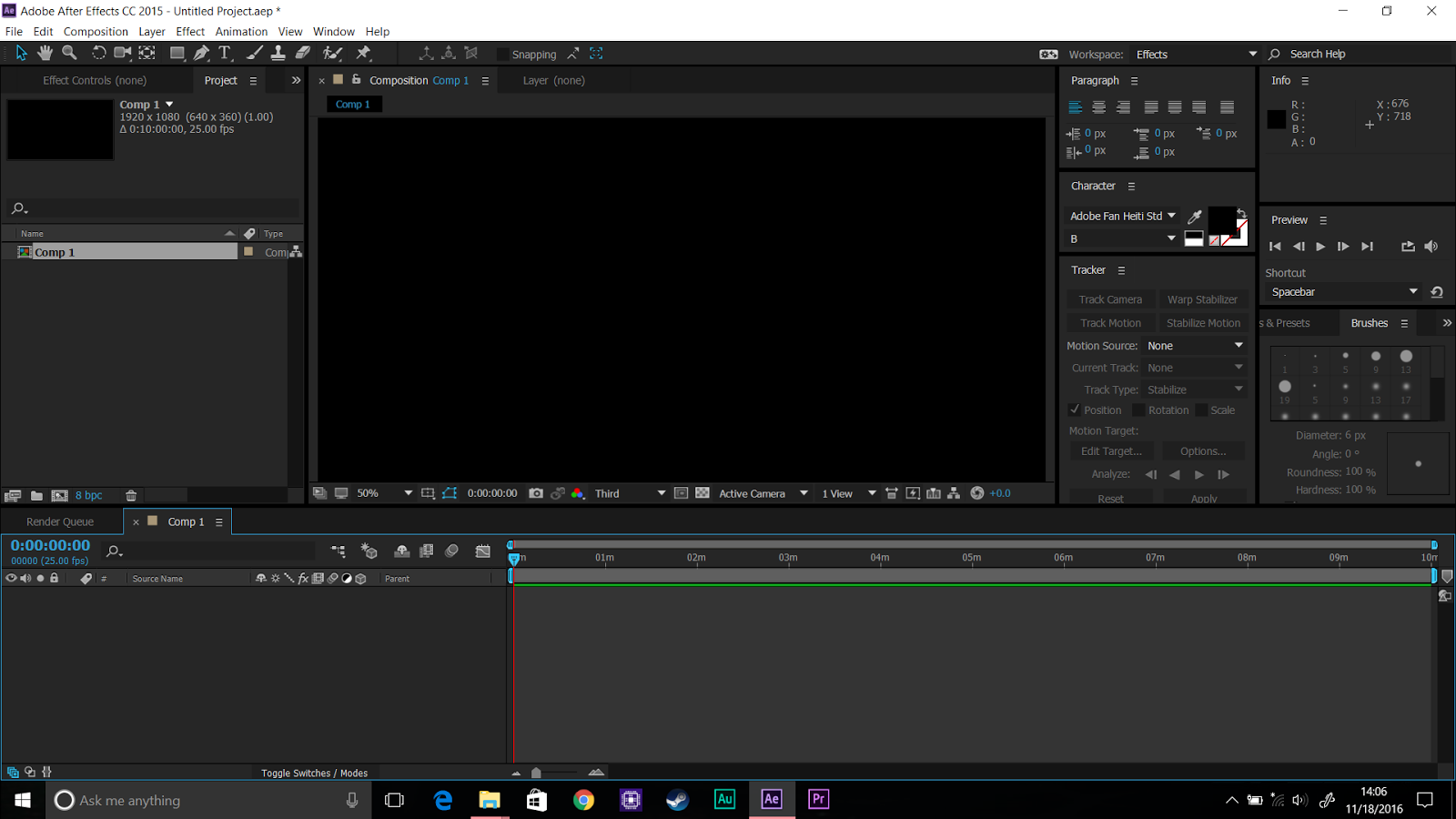Screen dimensions: 1456x819
Task: Click the 8 bpc color depth button
Action: pyautogui.click(x=88, y=496)
